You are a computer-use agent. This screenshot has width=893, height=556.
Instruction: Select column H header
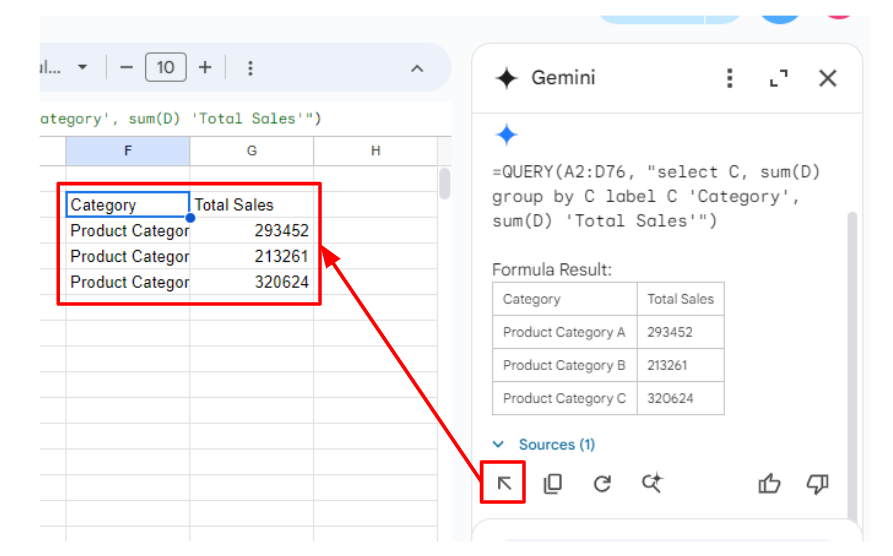tap(375, 151)
